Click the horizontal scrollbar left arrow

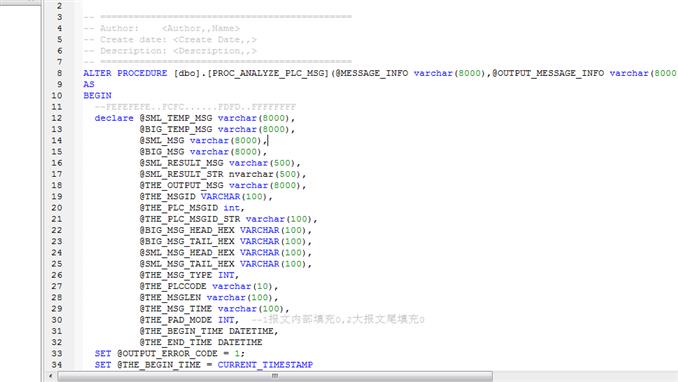(x=51, y=376)
